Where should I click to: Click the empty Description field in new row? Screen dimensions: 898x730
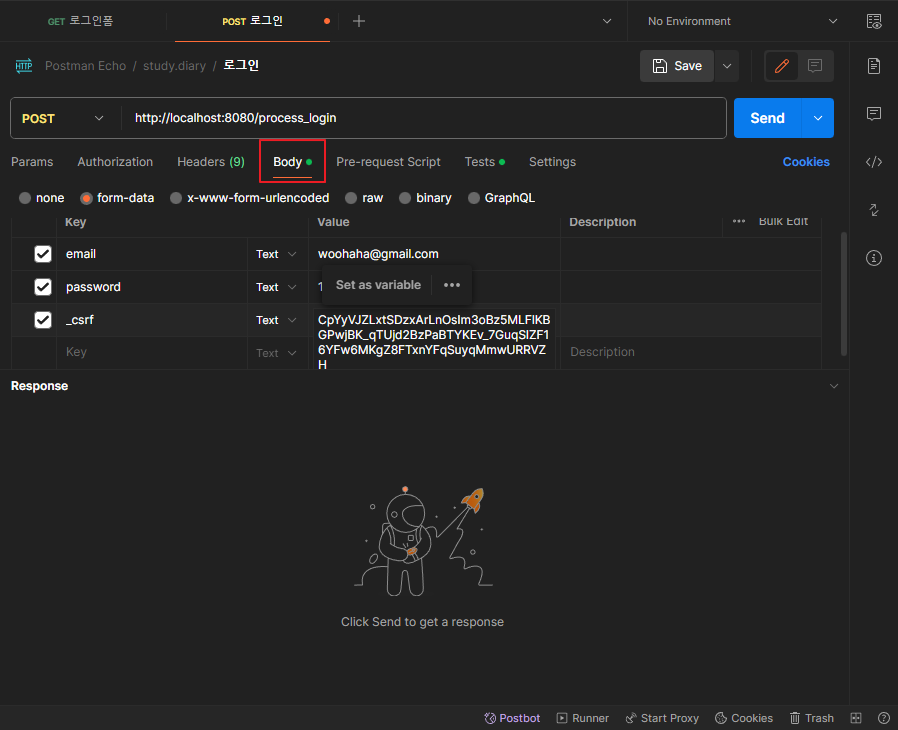tap(690, 352)
